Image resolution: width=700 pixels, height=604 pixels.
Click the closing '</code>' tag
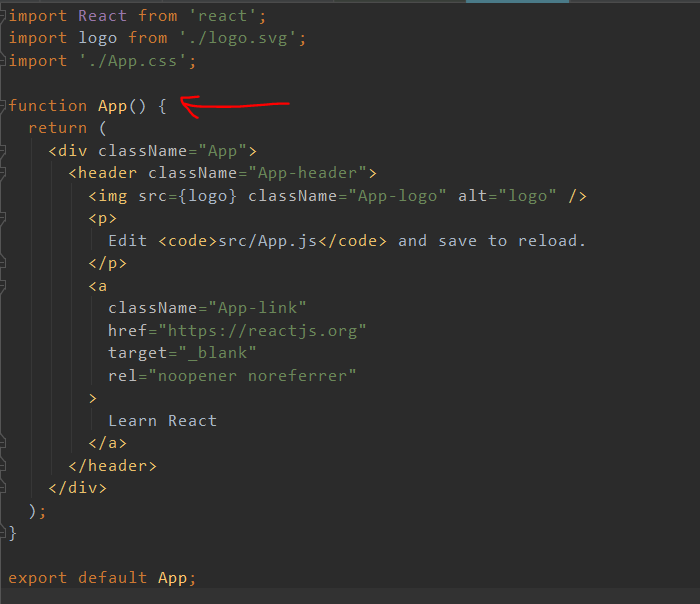[353, 241]
